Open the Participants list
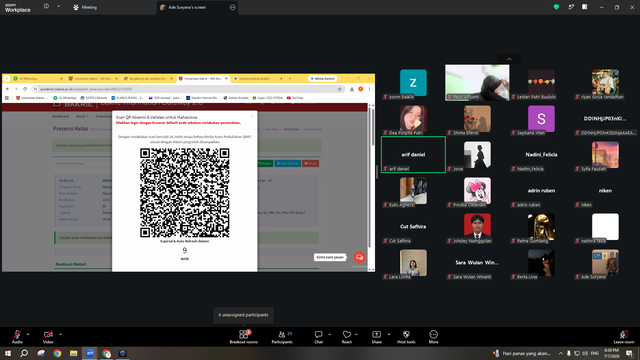 (282, 337)
